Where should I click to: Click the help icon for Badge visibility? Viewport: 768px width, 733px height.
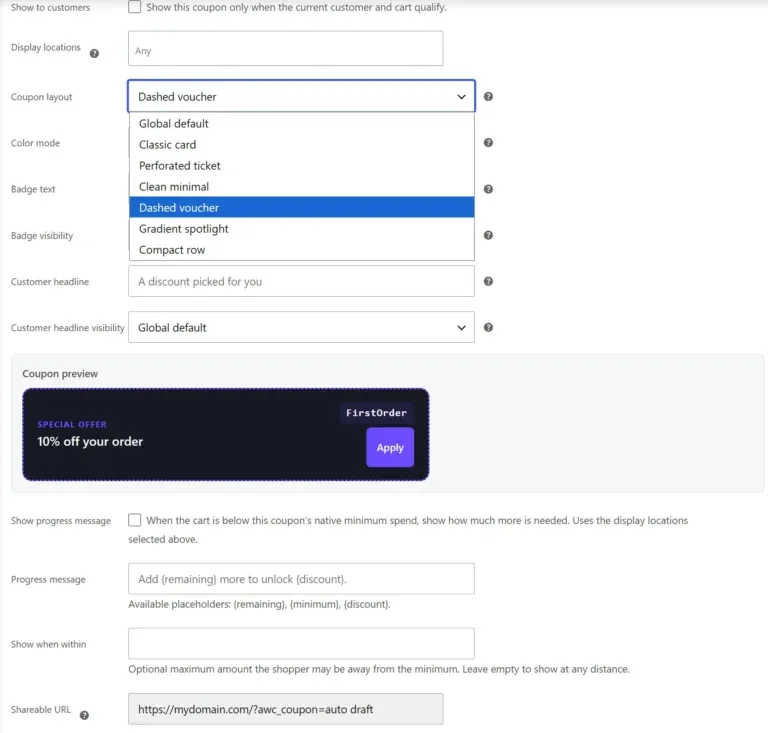488,235
